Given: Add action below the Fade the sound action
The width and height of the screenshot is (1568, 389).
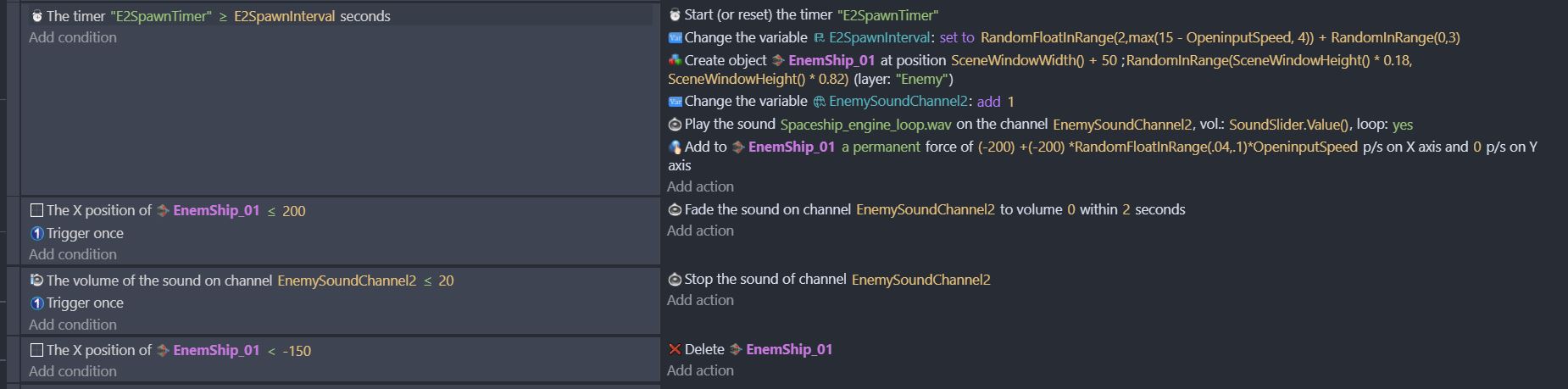Looking at the screenshot, I should (700, 231).
